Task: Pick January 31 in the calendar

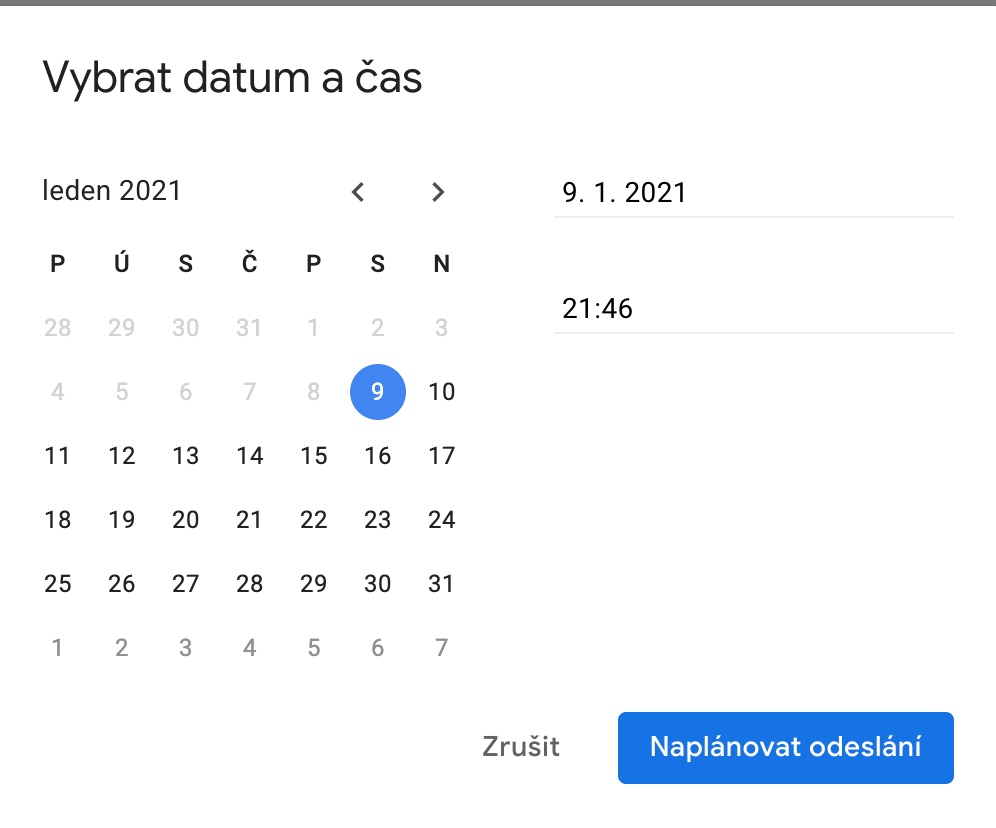Action: tap(441, 584)
